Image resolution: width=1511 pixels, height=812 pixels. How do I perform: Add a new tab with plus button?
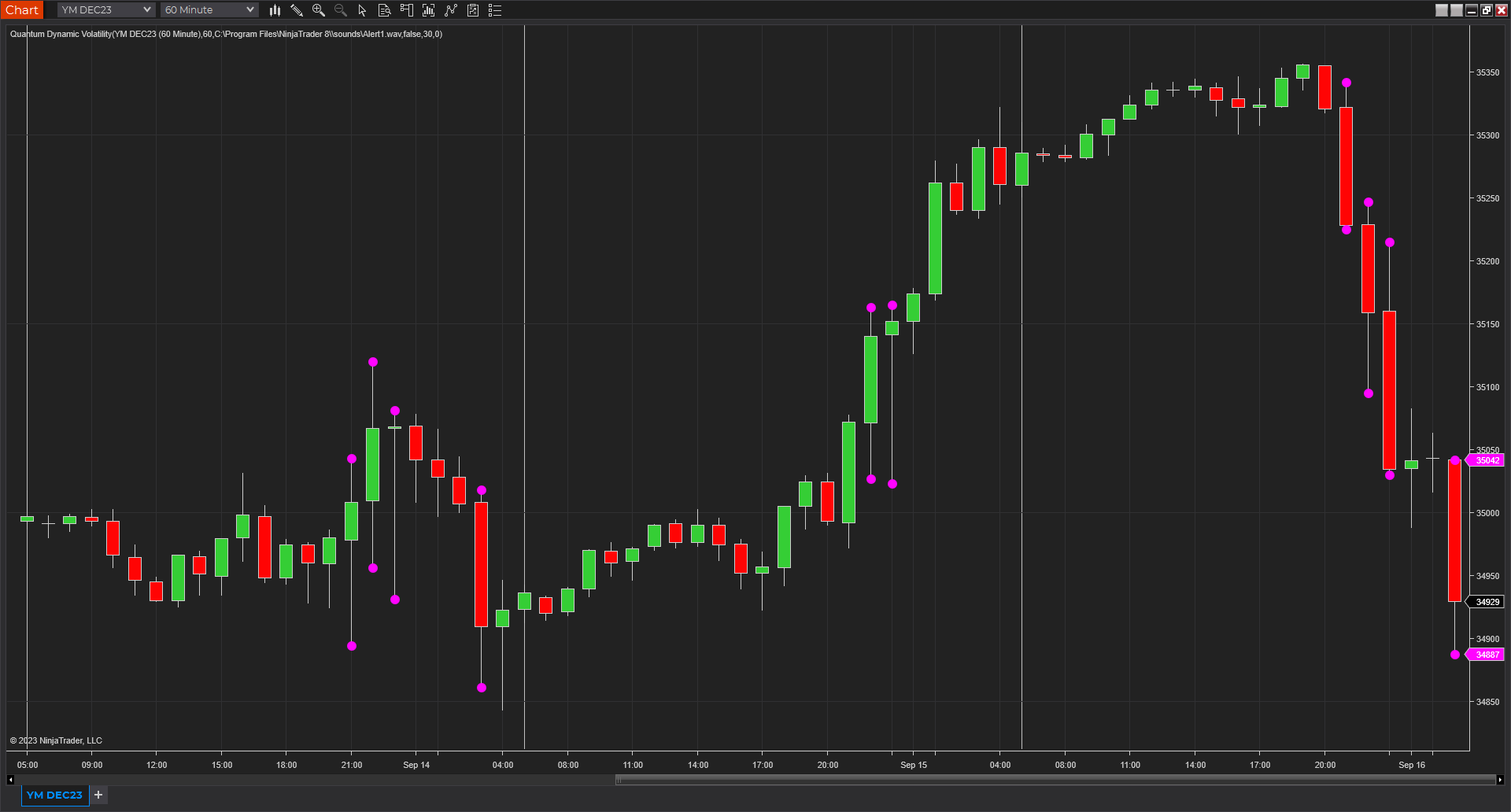point(98,795)
